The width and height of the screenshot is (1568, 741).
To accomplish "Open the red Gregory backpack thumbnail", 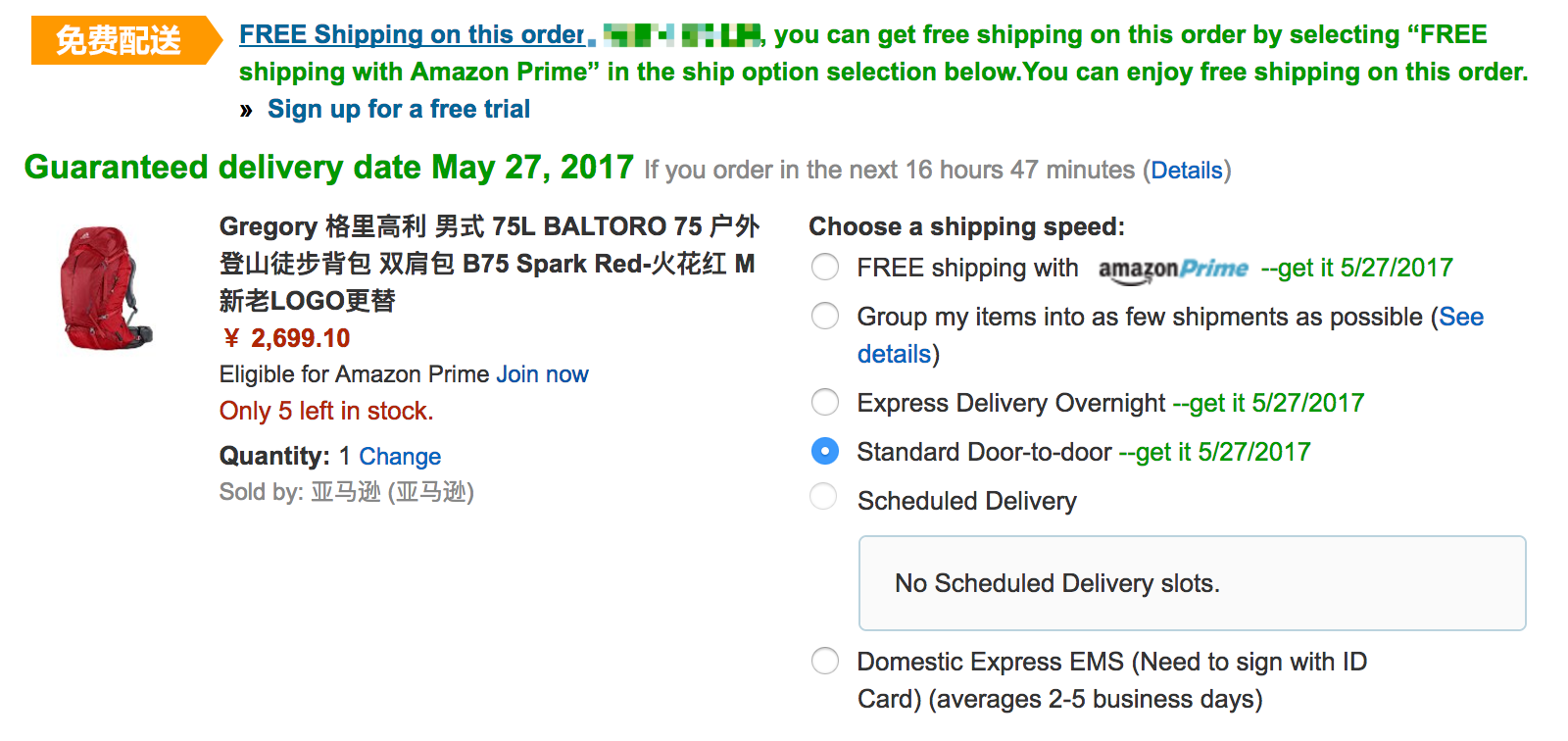I will point(105,287).
